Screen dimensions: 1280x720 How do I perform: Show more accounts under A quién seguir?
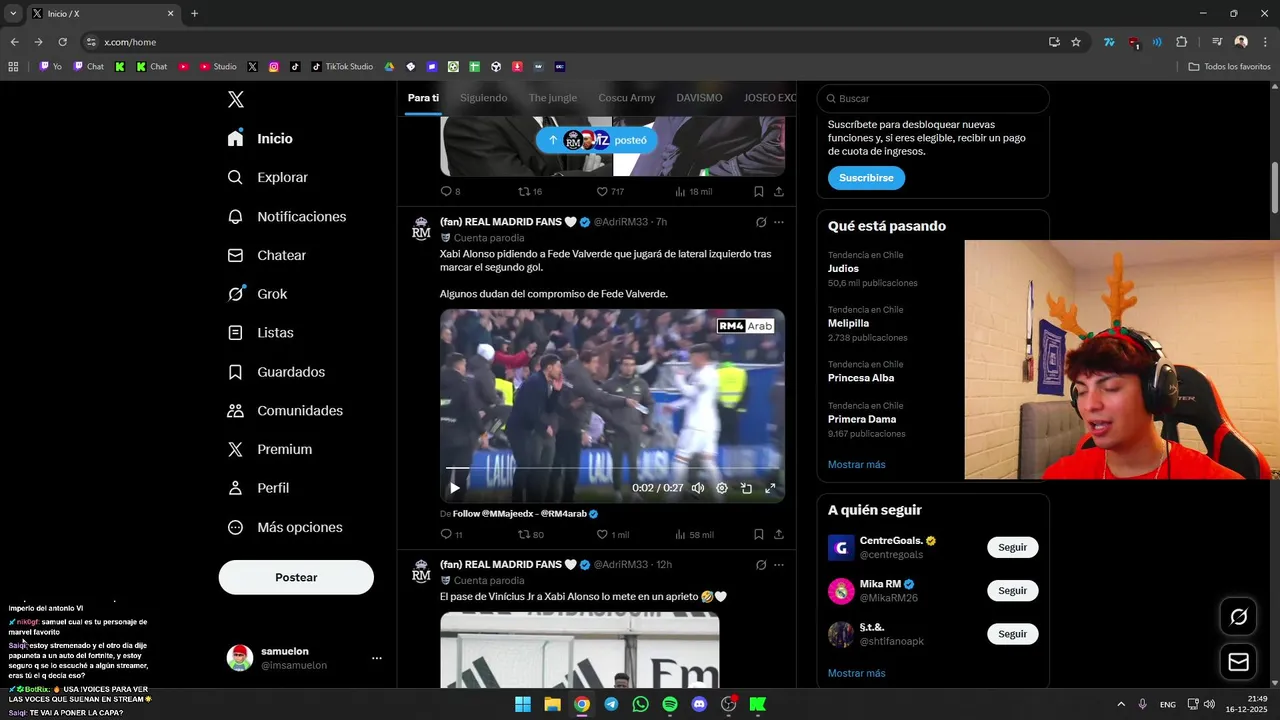pyautogui.click(x=856, y=674)
